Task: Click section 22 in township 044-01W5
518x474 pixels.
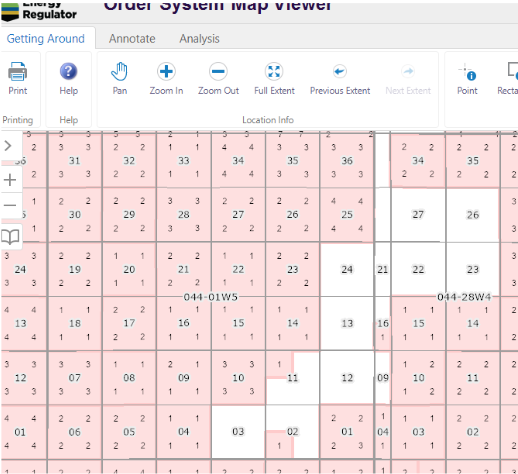Action: pos(238,269)
